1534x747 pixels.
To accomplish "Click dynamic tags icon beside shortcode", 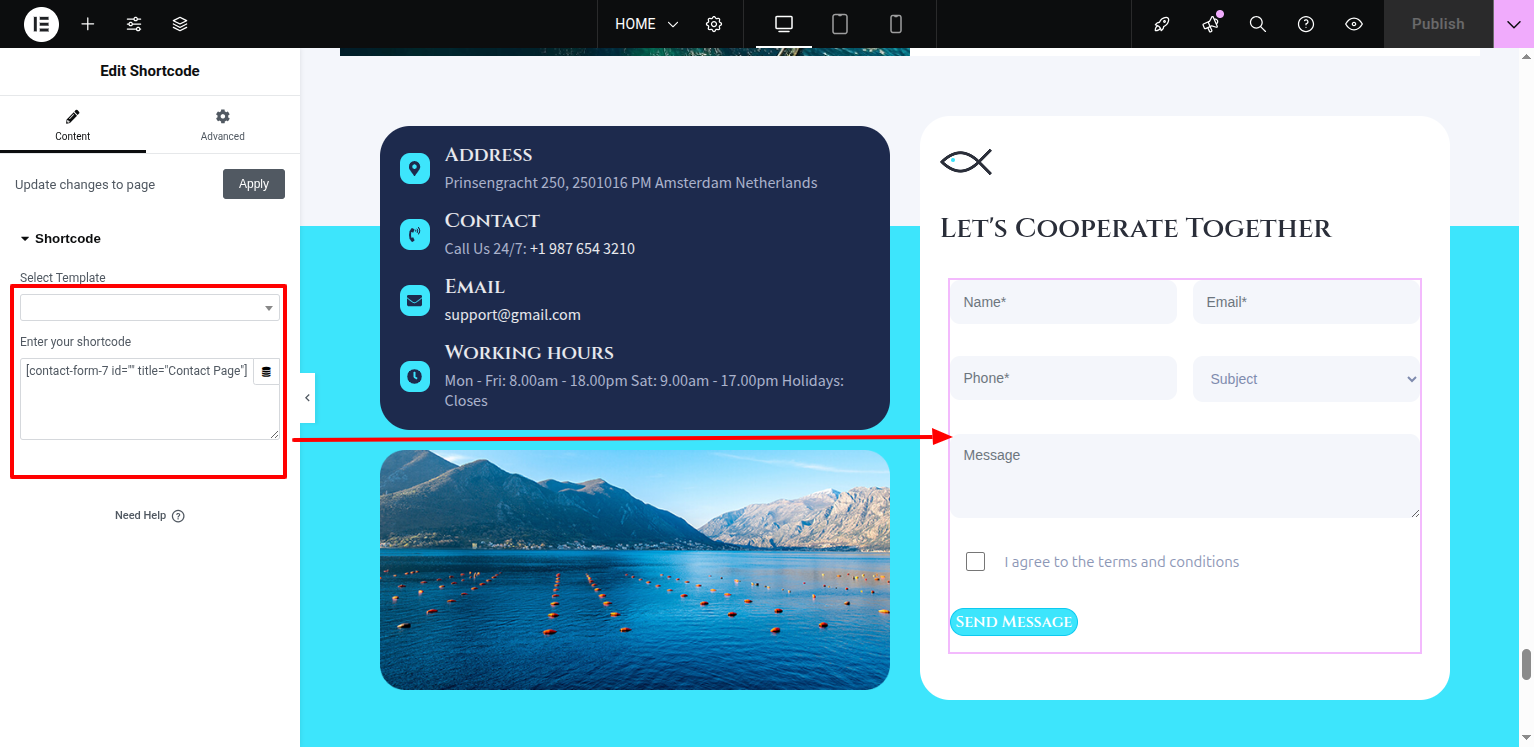I will click(266, 372).
